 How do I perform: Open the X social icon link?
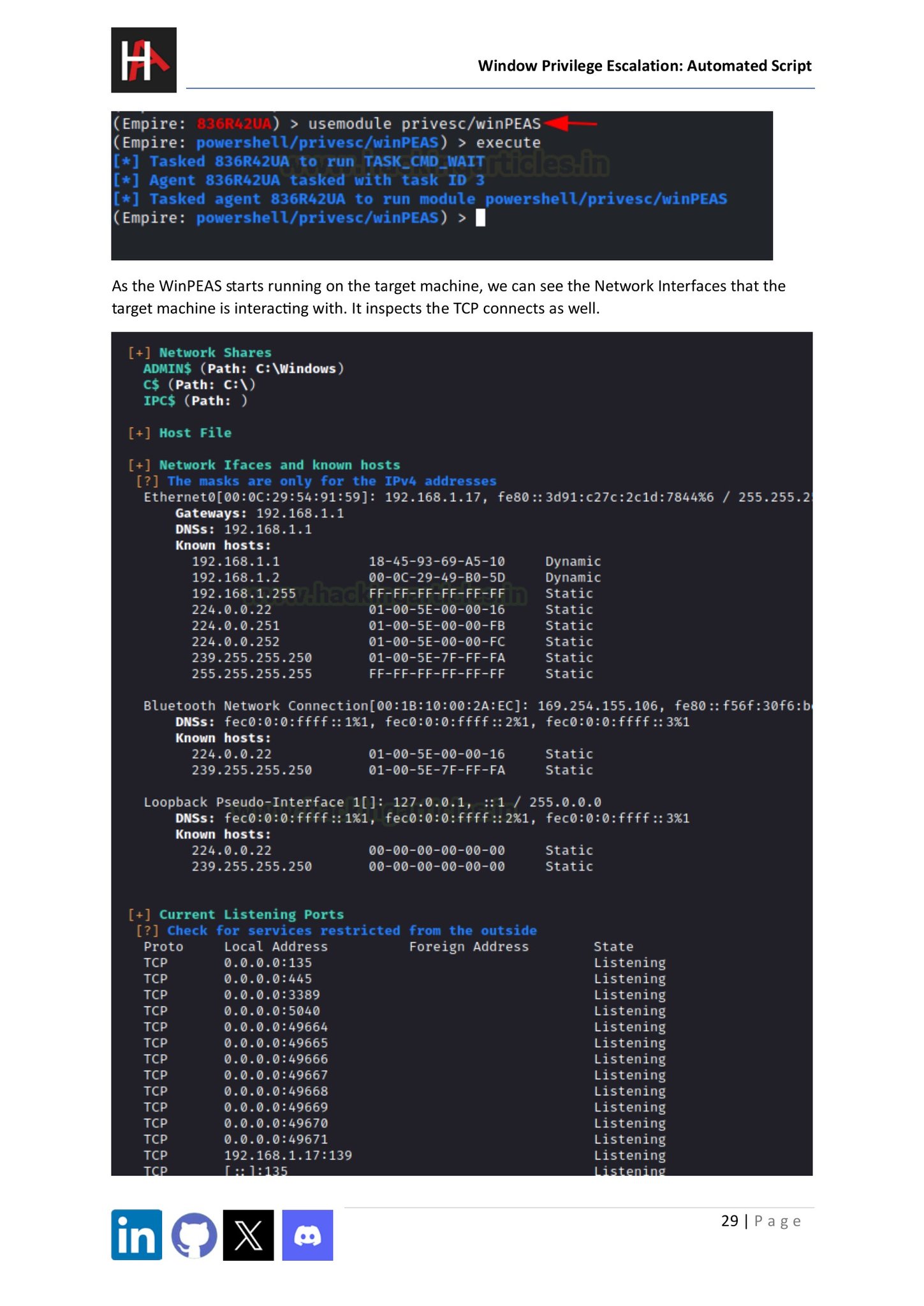[248, 1235]
